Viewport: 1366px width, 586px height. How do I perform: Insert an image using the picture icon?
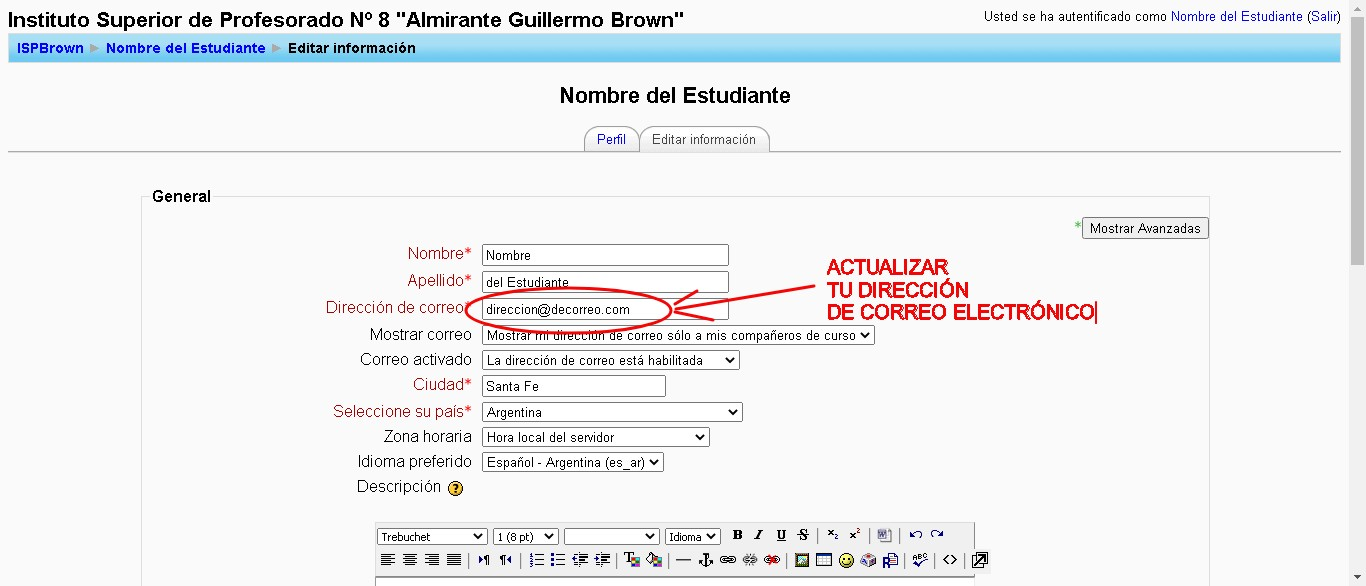802,560
